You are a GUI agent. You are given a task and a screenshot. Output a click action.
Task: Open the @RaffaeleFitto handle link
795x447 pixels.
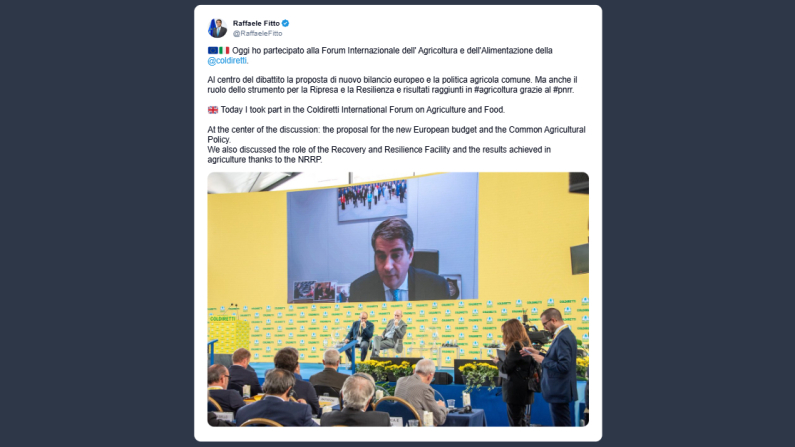tap(258, 33)
